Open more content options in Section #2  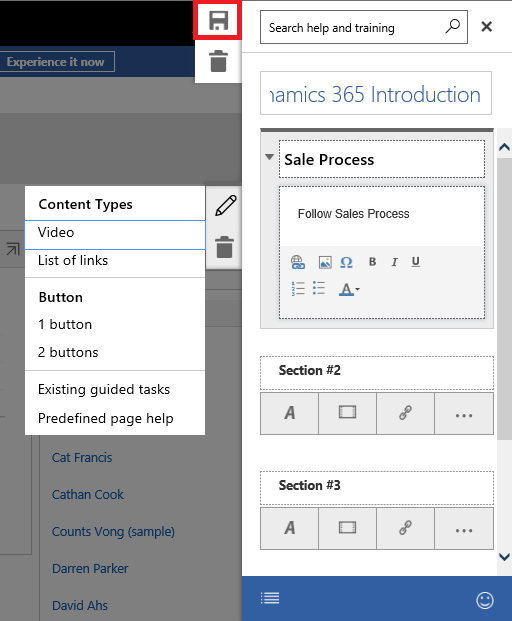pyautogui.click(x=464, y=413)
